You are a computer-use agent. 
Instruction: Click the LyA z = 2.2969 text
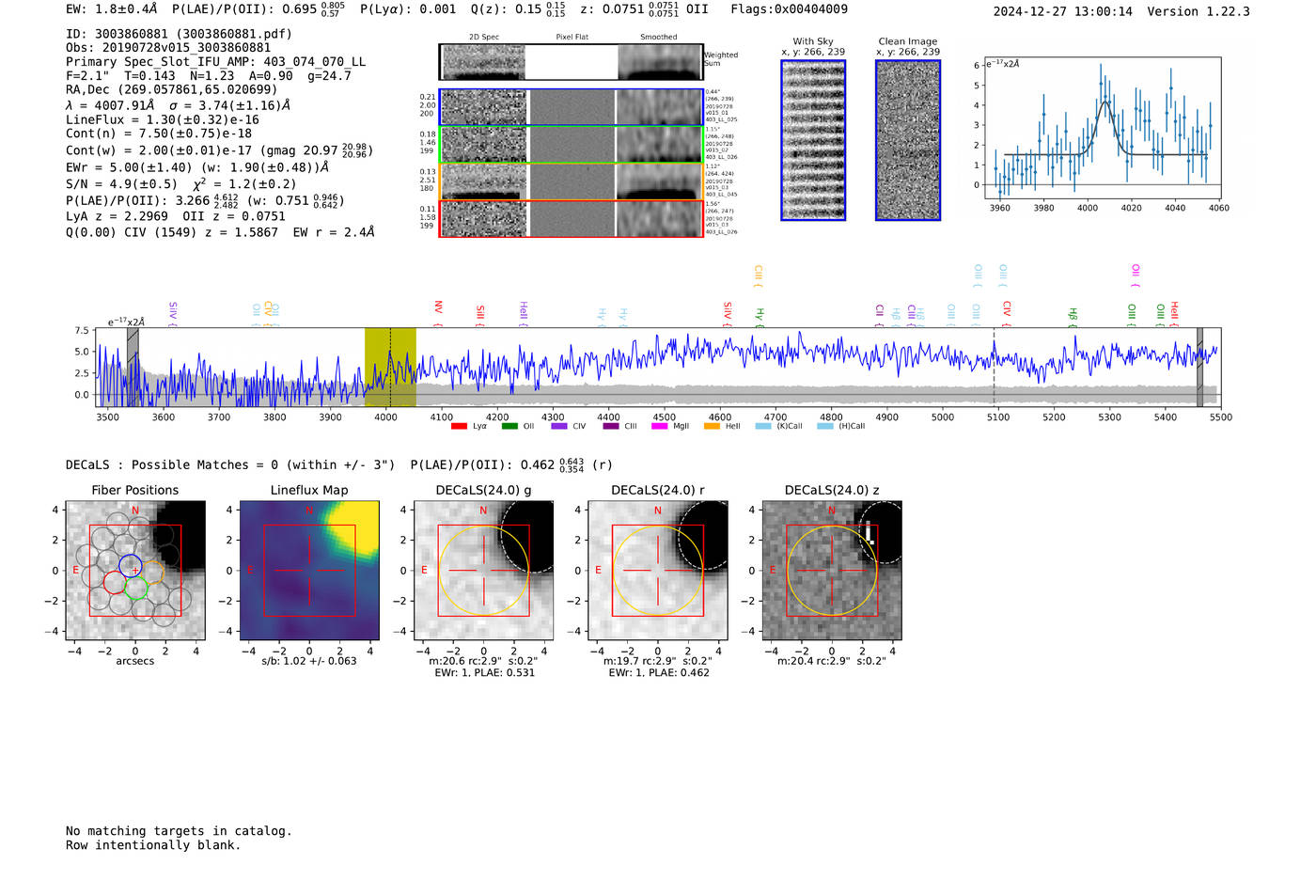point(117,216)
